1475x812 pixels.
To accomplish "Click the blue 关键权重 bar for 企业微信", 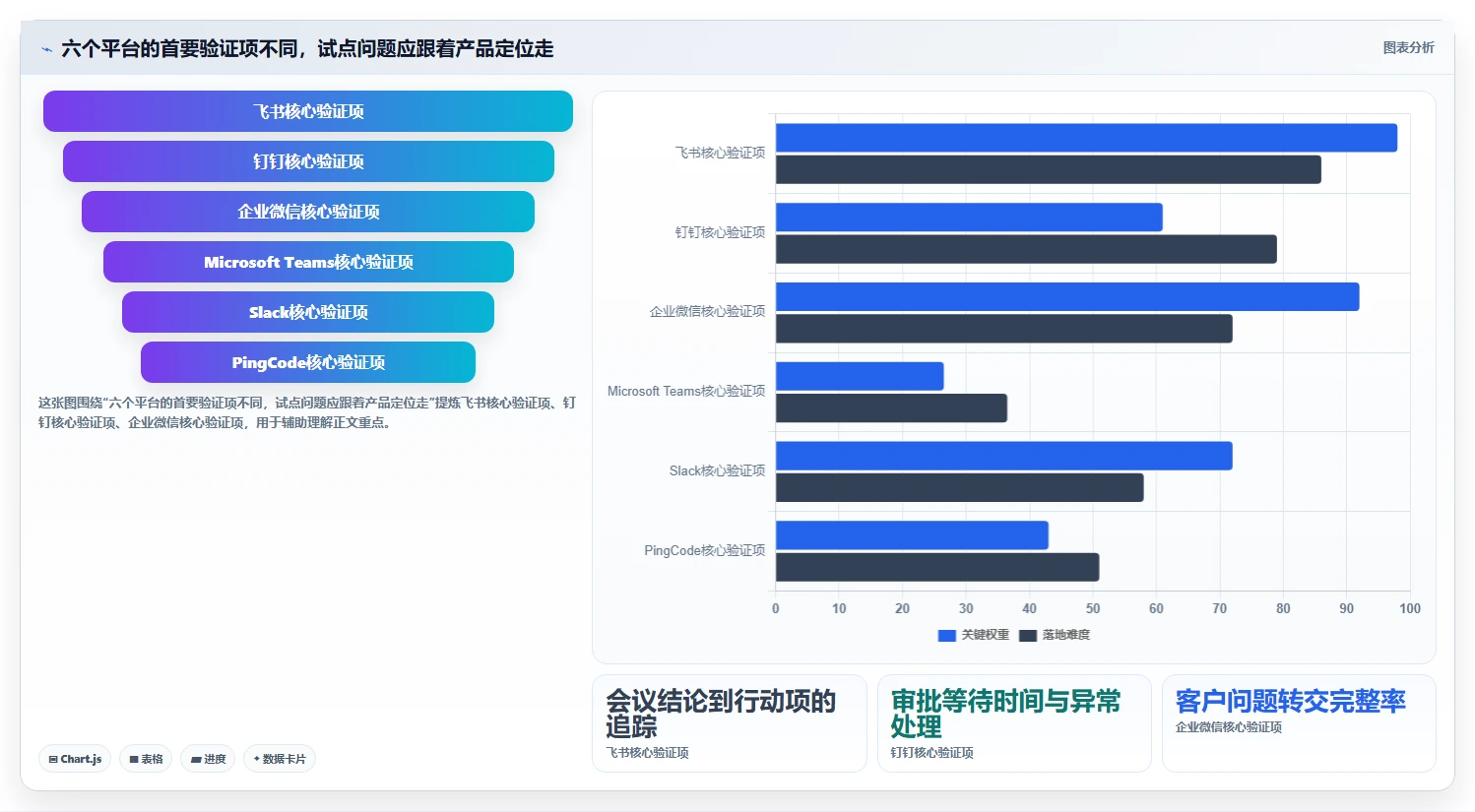I will [x=1067, y=297].
